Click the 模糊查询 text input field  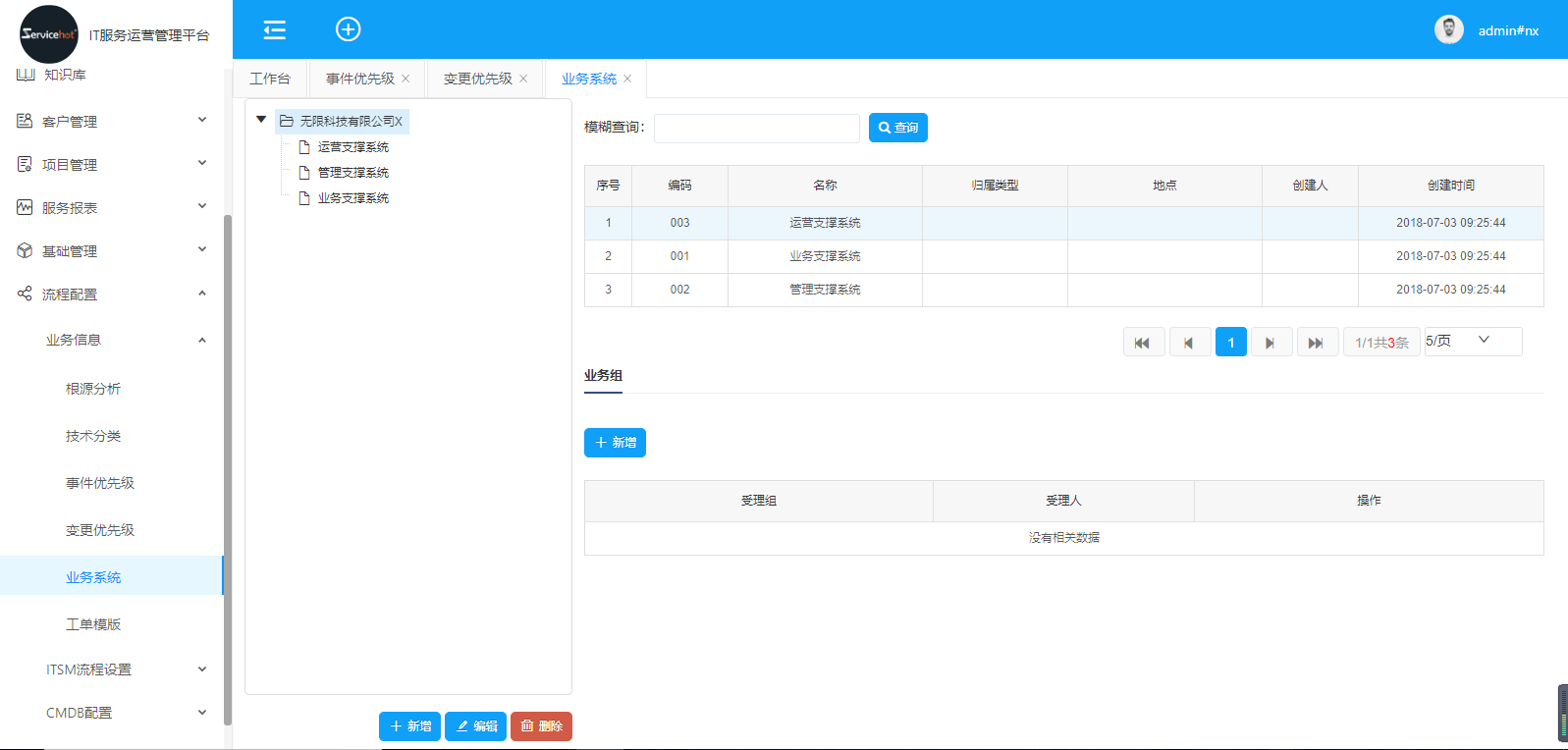pyautogui.click(x=756, y=129)
